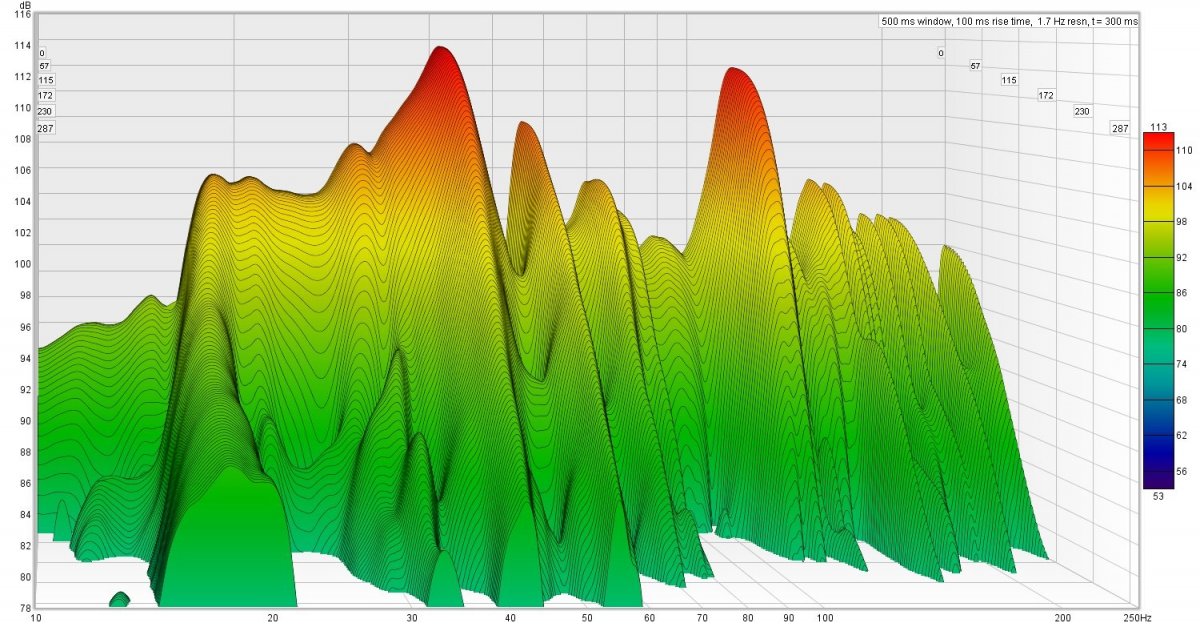Select the 287 time marker nearest the color legend
This screenshot has width=1200, height=627.
point(1122,129)
